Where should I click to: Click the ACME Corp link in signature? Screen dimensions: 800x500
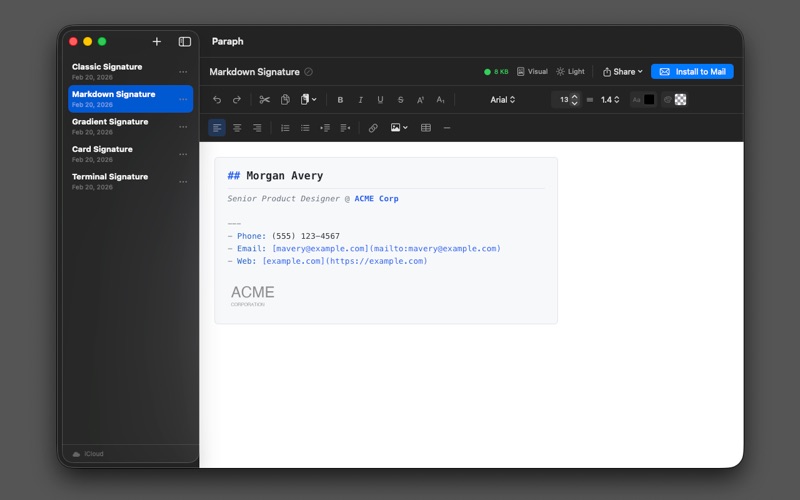pyautogui.click(x=377, y=198)
